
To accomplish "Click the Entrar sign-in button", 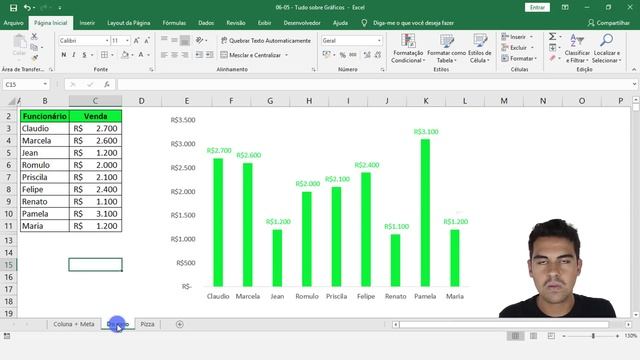I will (x=537, y=7).
